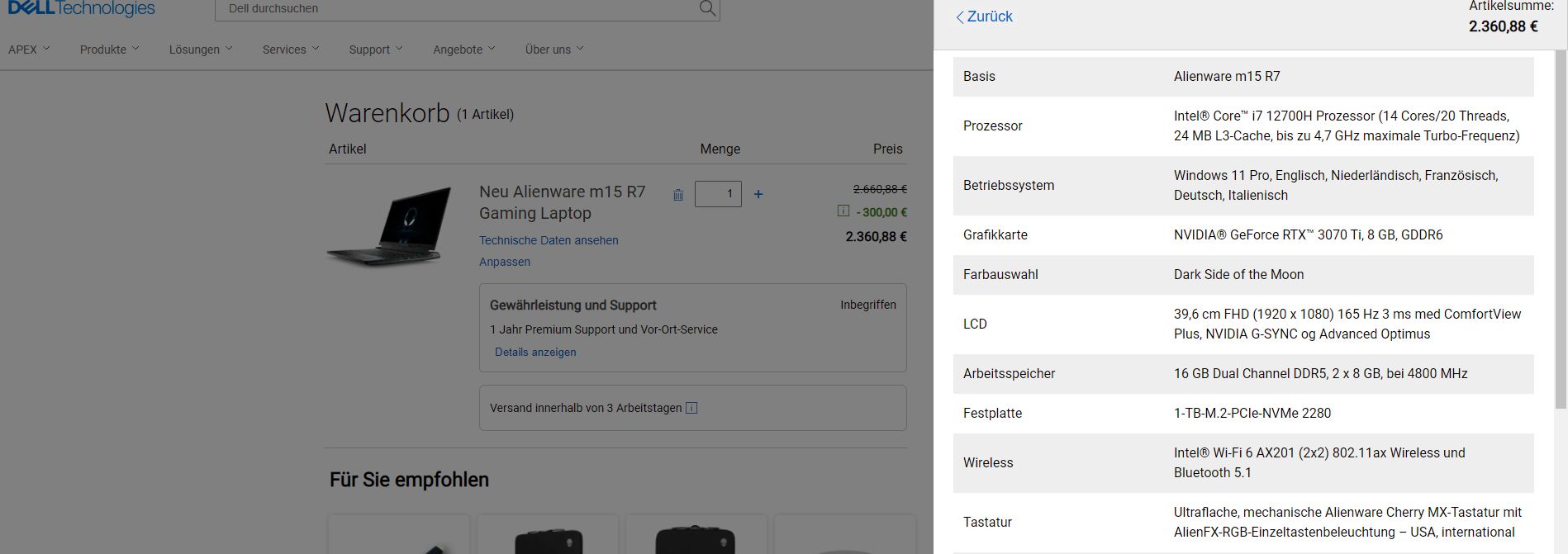Open the Neu Alienware m15 R7 product title
This screenshot has width=1568, height=554.
(x=562, y=202)
